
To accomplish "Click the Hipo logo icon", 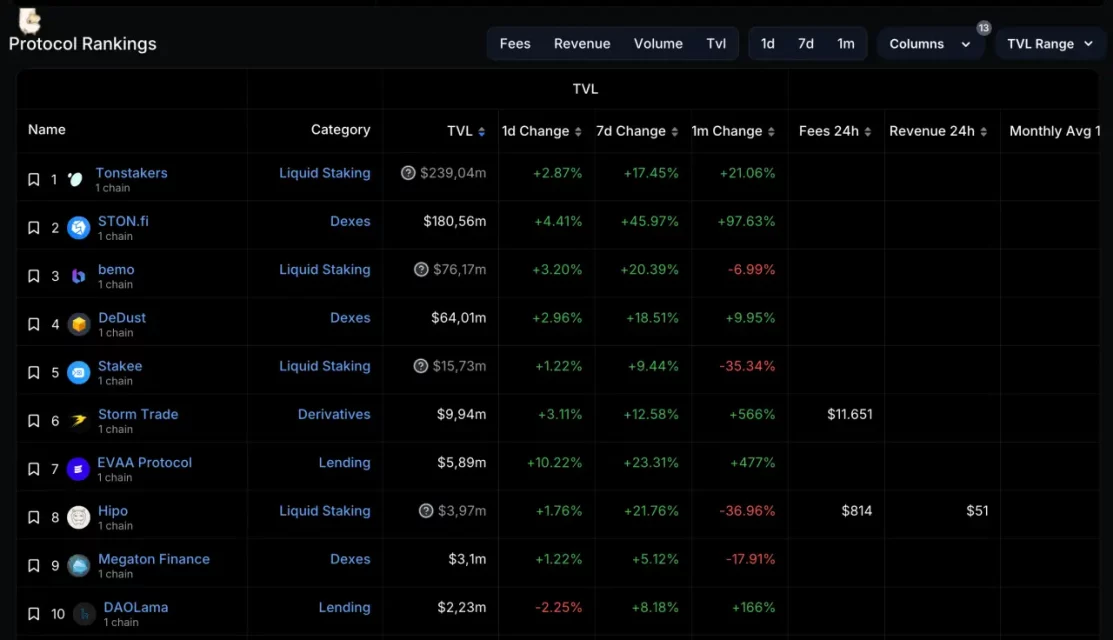I will pos(78,517).
